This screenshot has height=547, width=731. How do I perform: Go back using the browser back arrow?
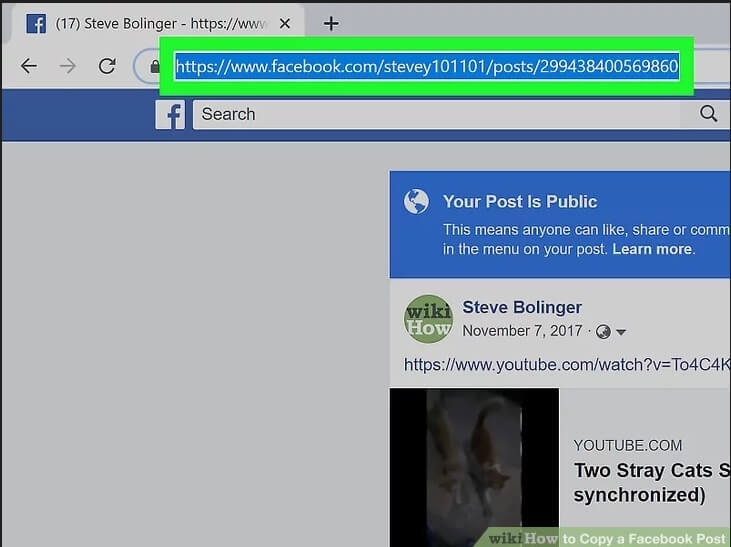point(28,66)
